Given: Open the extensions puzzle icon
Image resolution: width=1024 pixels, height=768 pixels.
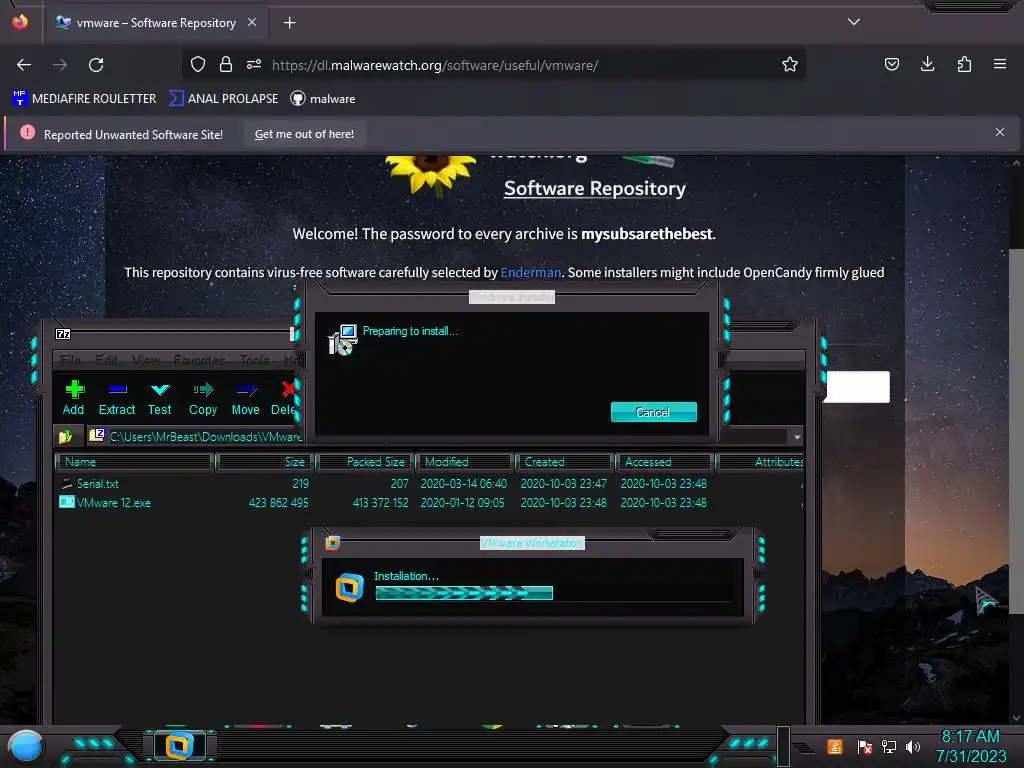Looking at the screenshot, I should point(964,64).
